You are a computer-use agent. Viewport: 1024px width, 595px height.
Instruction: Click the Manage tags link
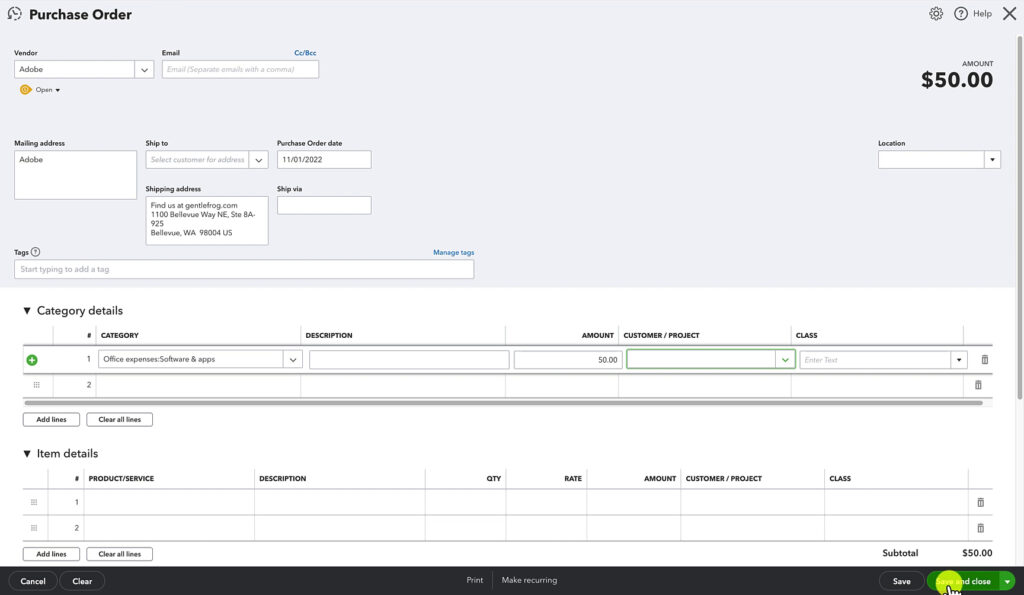tap(454, 252)
